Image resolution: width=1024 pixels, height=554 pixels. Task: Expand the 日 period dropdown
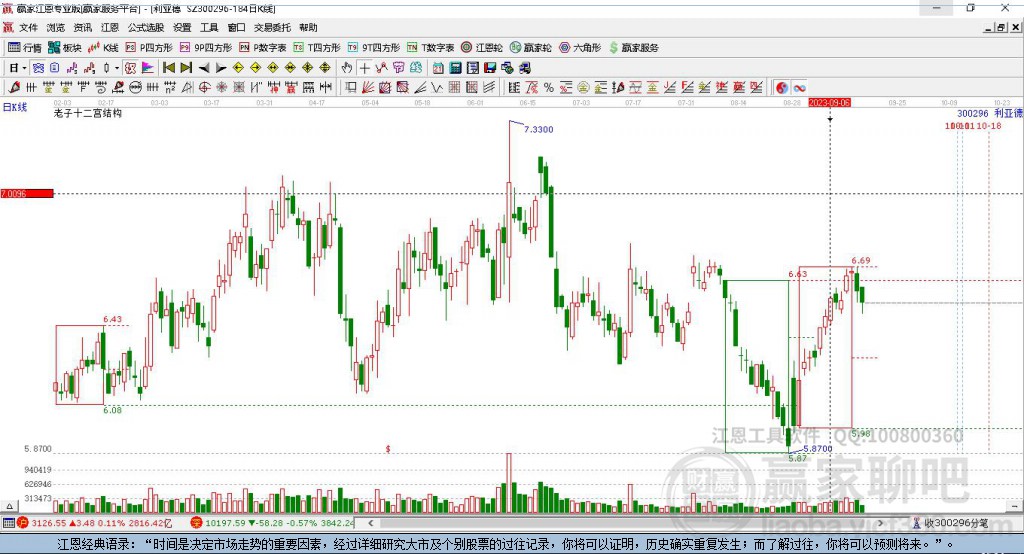tap(24, 68)
